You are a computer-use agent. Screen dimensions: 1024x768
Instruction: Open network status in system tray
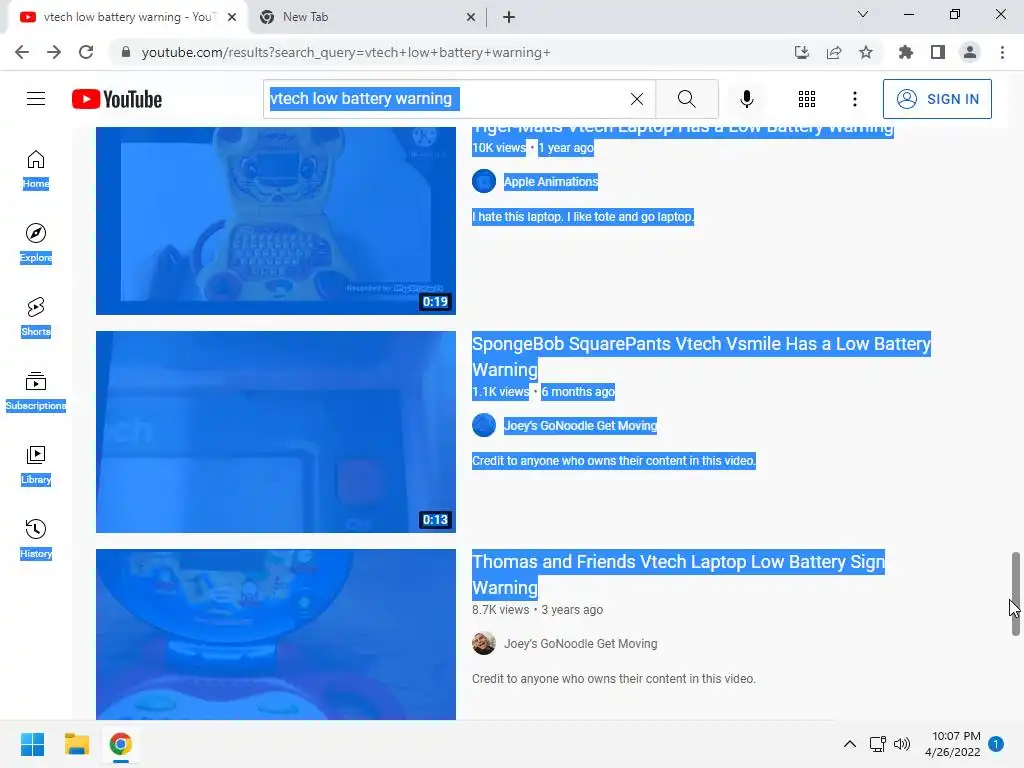[877, 744]
